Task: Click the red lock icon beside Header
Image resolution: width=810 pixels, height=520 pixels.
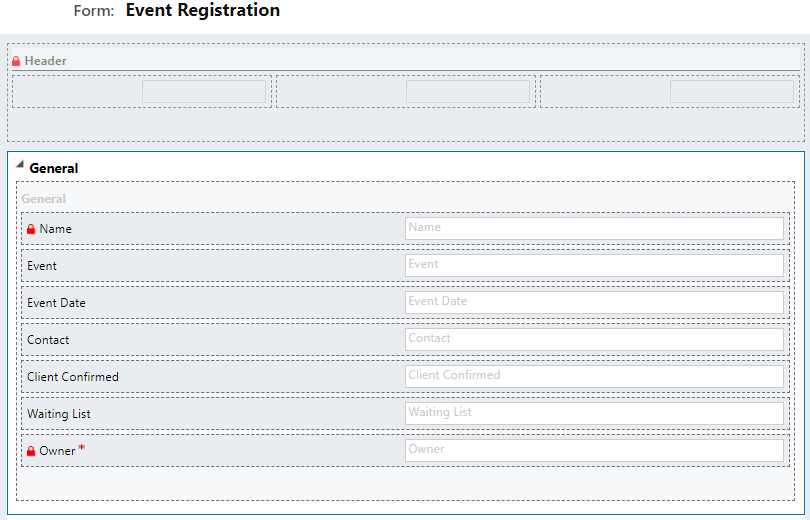Action: (x=16, y=61)
